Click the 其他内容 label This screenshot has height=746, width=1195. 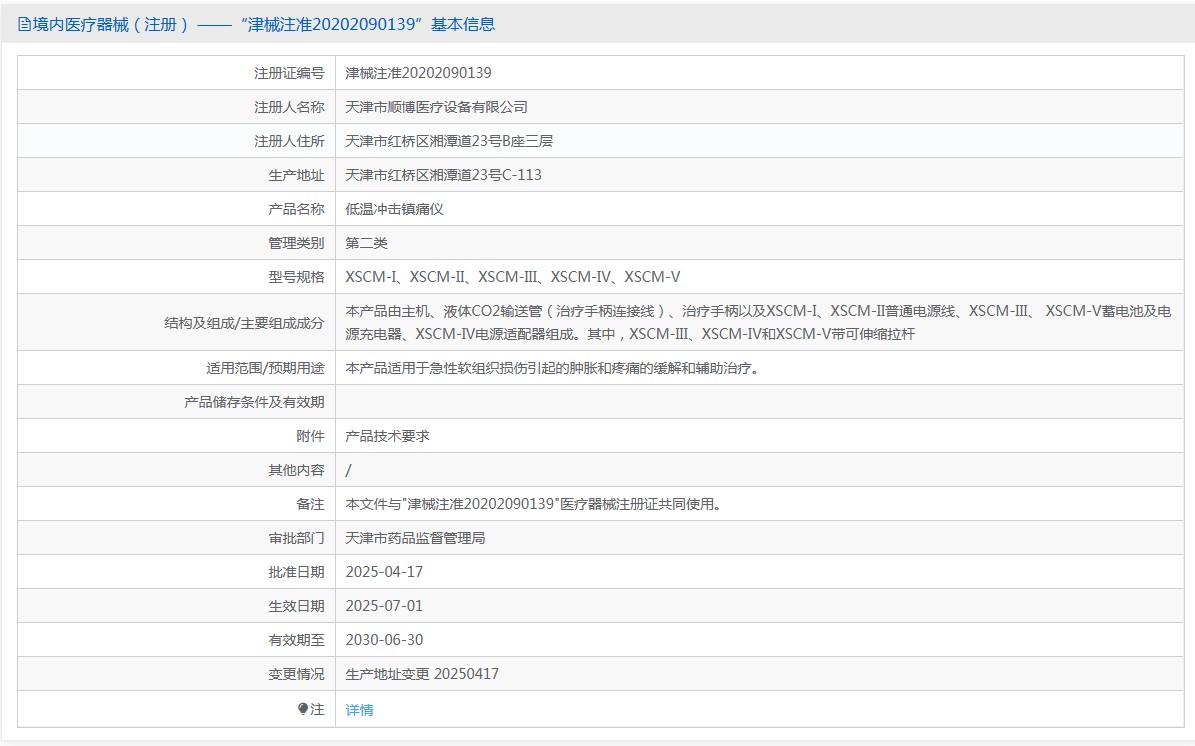click(x=296, y=470)
